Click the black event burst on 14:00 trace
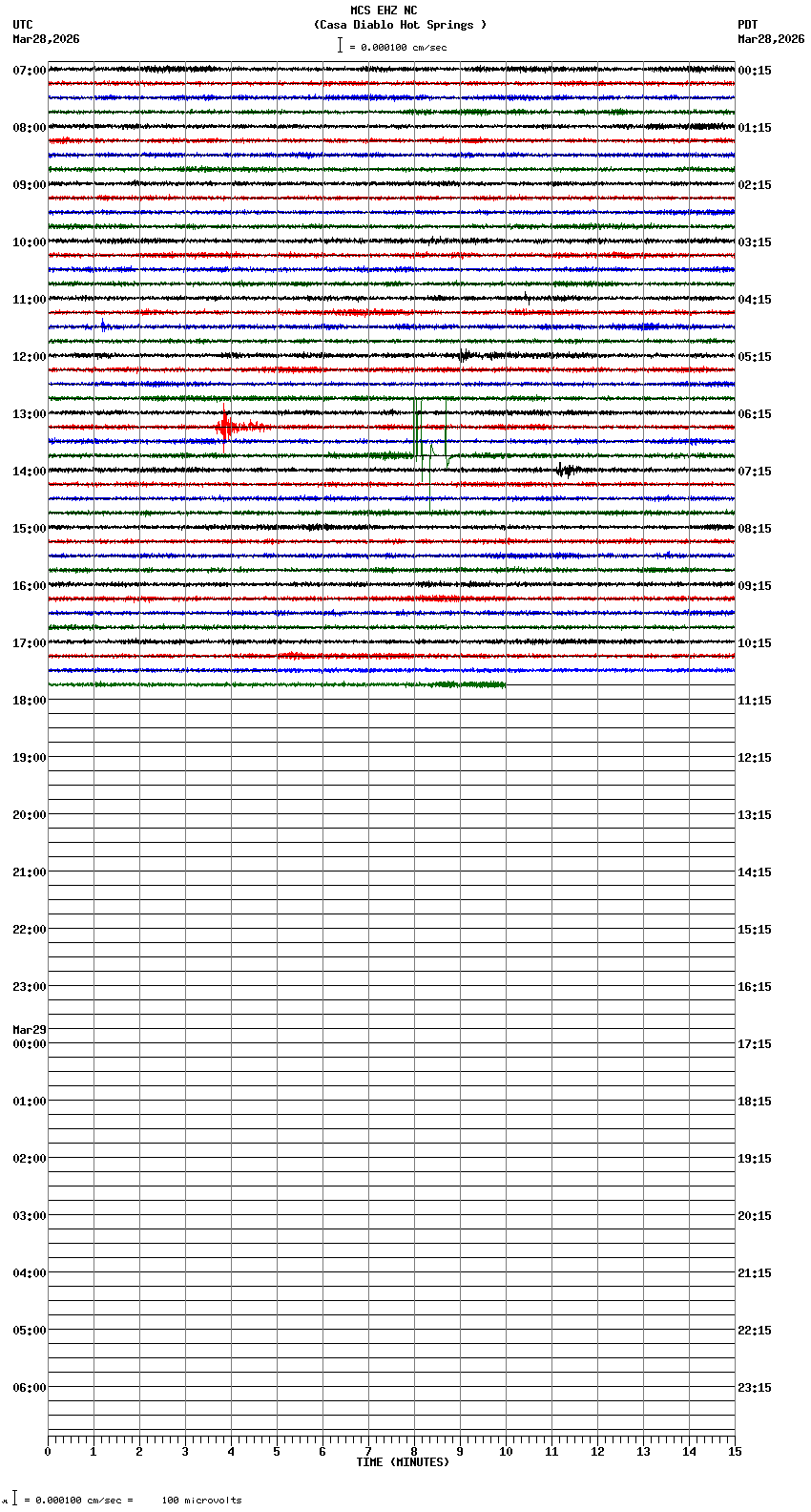The image size is (811, 1512). pyautogui.click(x=566, y=470)
